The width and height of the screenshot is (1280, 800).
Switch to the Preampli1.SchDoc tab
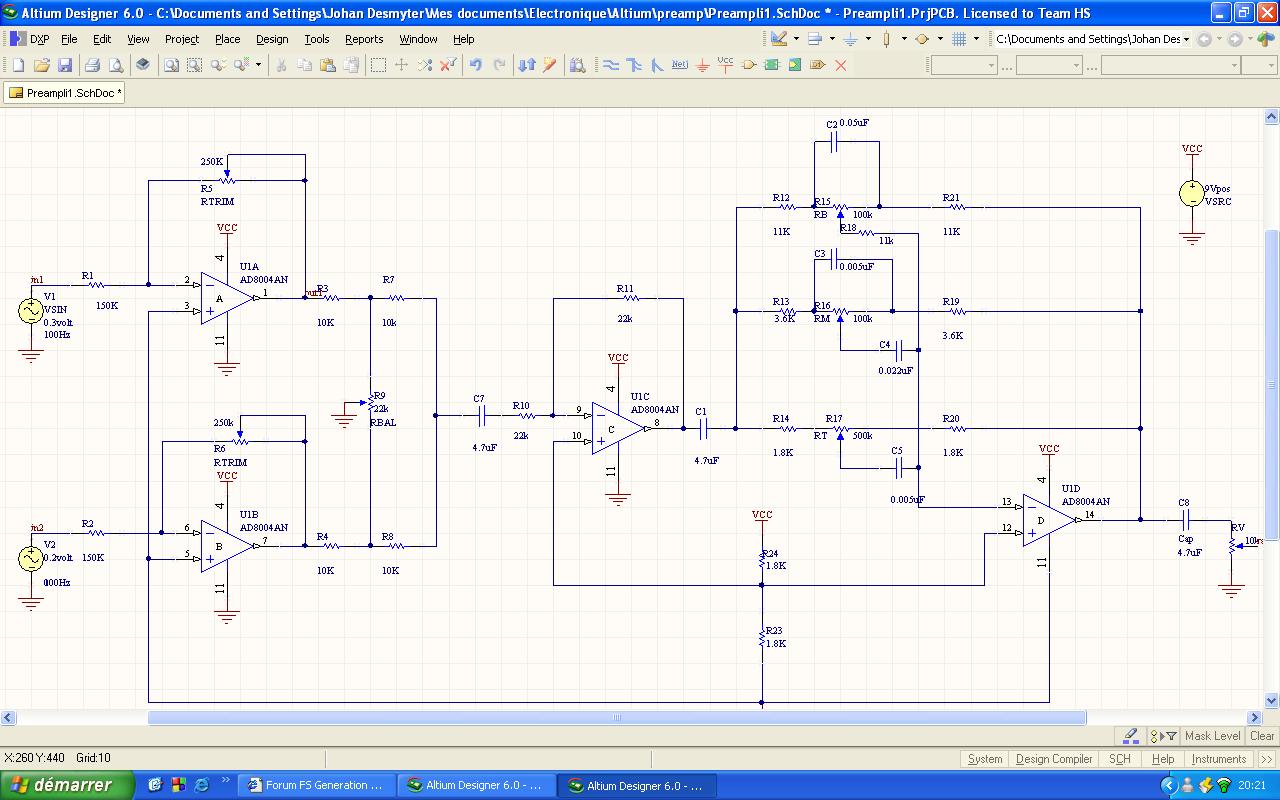(x=65, y=93)
